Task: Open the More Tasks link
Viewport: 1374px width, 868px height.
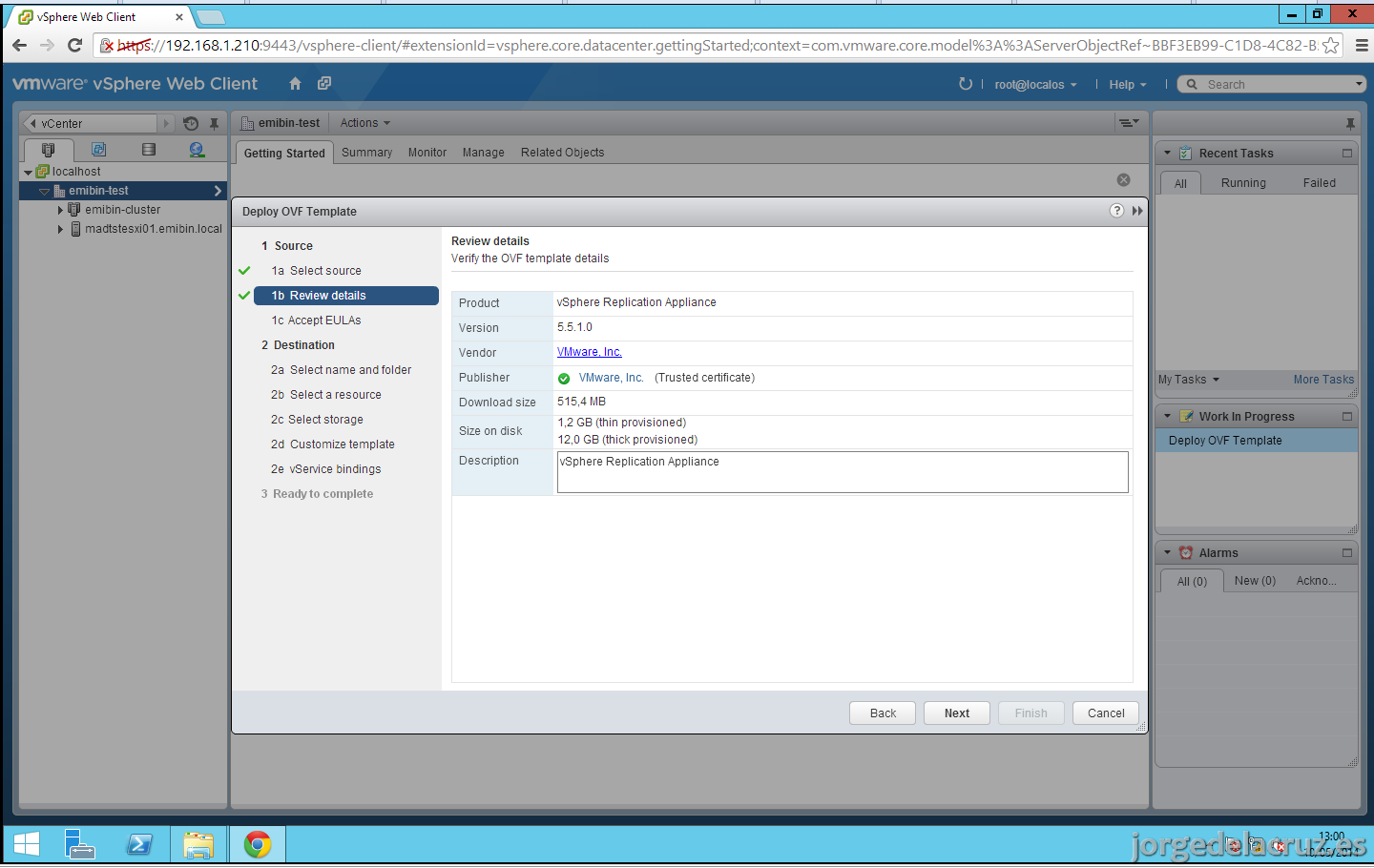Action: tap(1323, 380)
